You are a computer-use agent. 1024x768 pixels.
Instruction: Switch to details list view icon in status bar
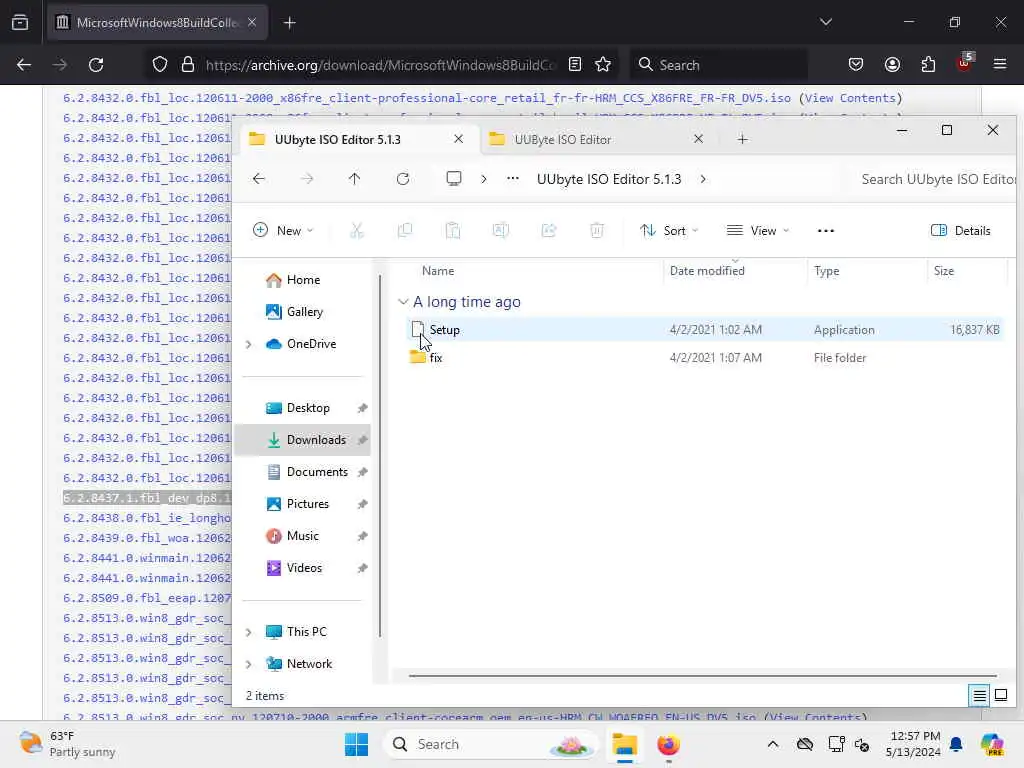click(980, 696)
